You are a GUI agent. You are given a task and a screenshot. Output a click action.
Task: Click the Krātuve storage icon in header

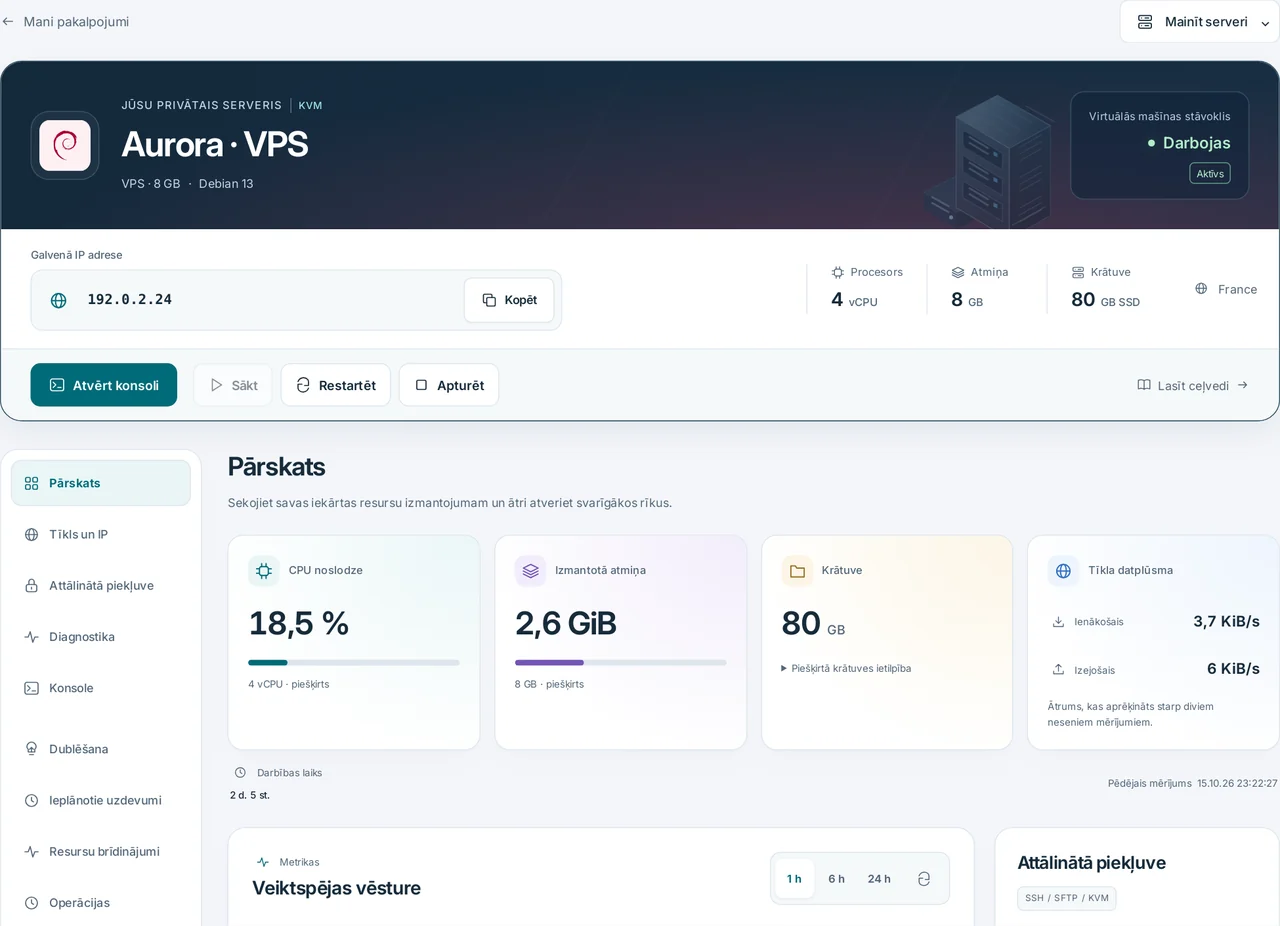[x=1078, y=272]
